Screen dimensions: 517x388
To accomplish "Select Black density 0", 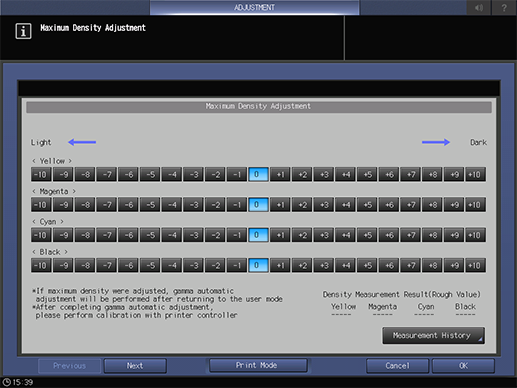I will [258, 265].
